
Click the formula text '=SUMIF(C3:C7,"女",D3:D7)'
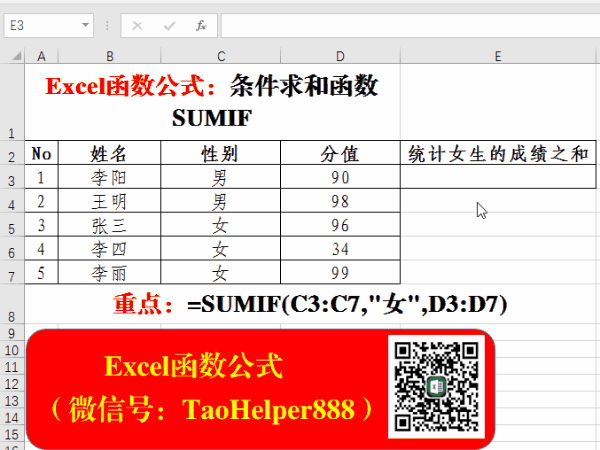[x=347, y=305]
